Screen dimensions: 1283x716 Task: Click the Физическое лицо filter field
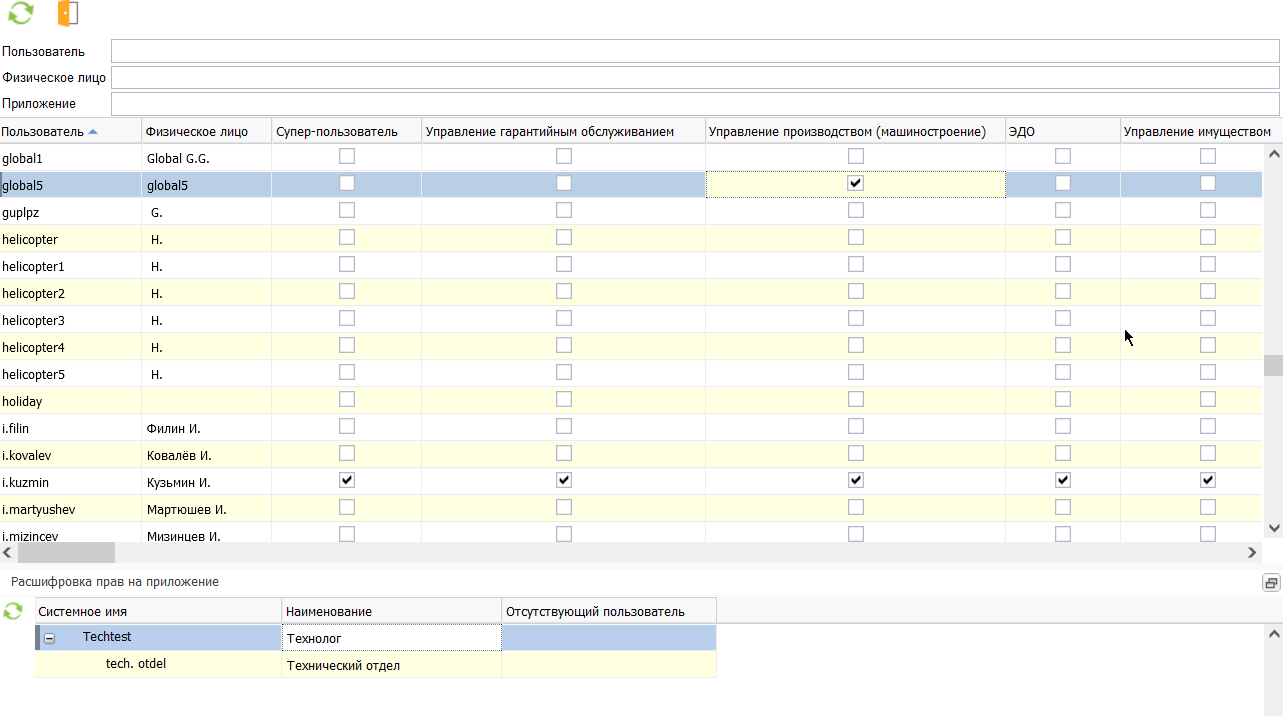click(694, 78)
